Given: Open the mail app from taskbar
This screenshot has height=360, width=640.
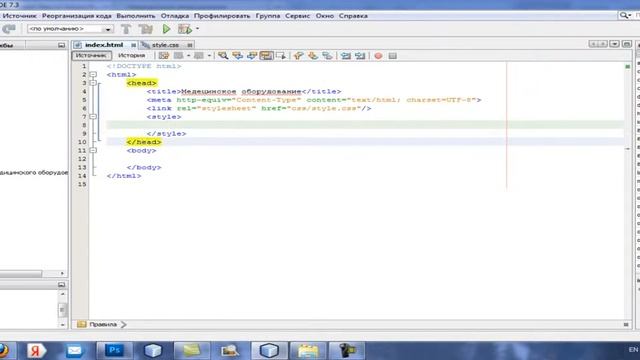Looking at the screenshot, I should (74, 351).
